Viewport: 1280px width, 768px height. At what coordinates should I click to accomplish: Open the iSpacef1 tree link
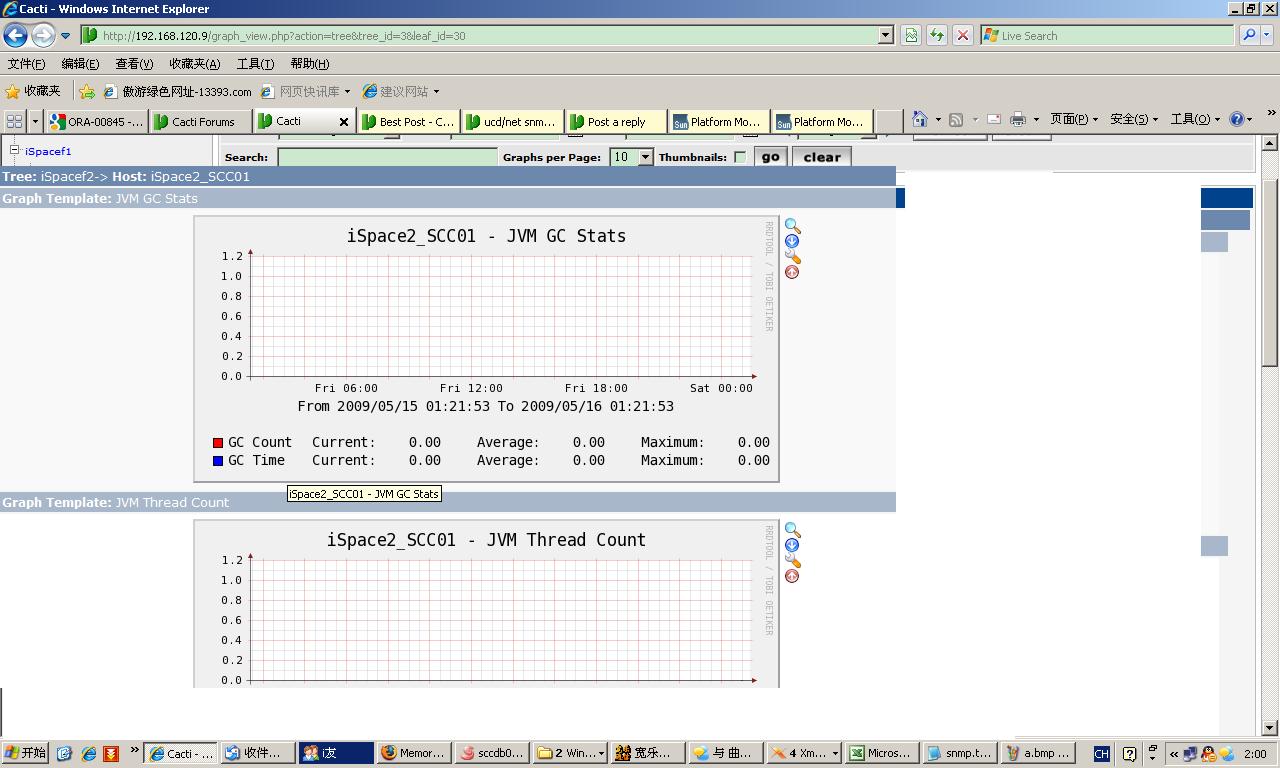click(48, 152)
